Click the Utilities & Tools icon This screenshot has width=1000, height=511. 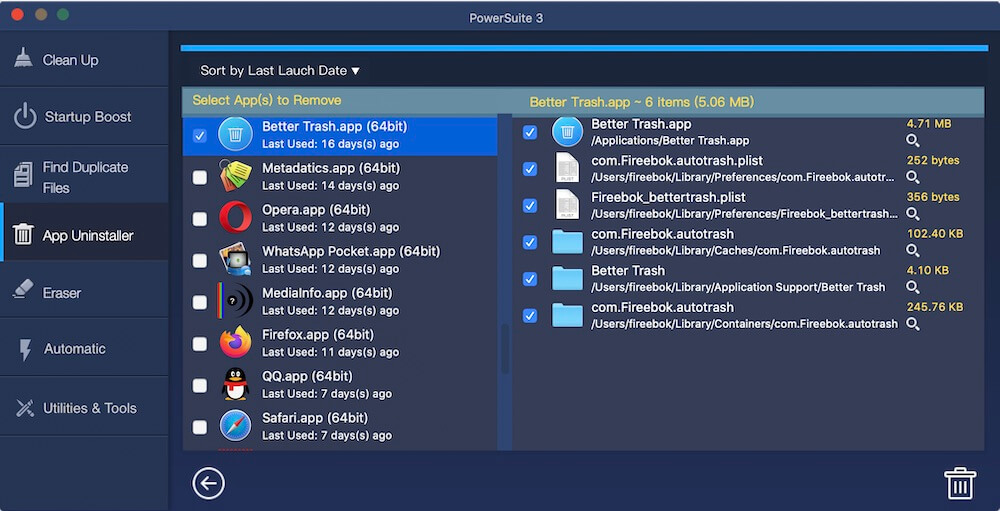pyautogui.click(x=24, y=408)
